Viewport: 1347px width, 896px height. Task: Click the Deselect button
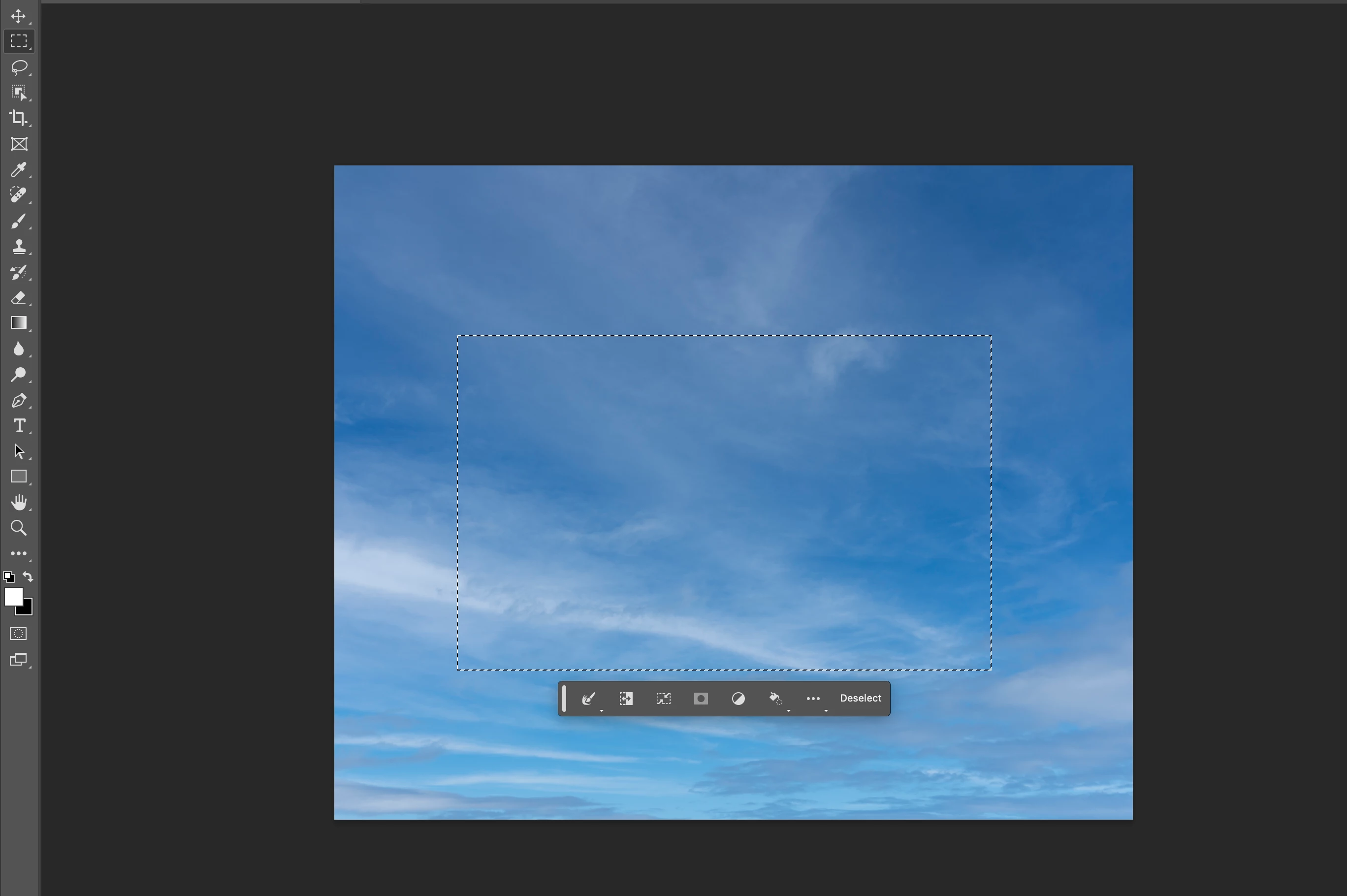[x=860, y=698]
